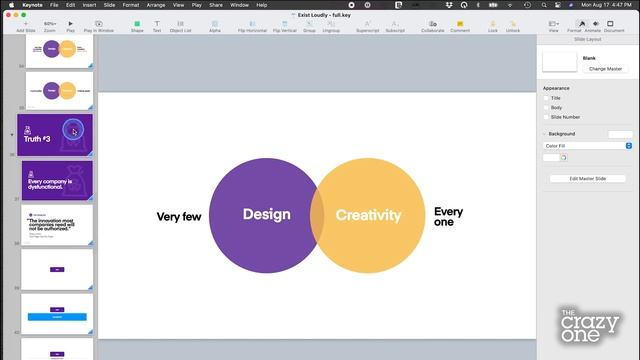Open Control Center in menu bar

pos(558,5)
